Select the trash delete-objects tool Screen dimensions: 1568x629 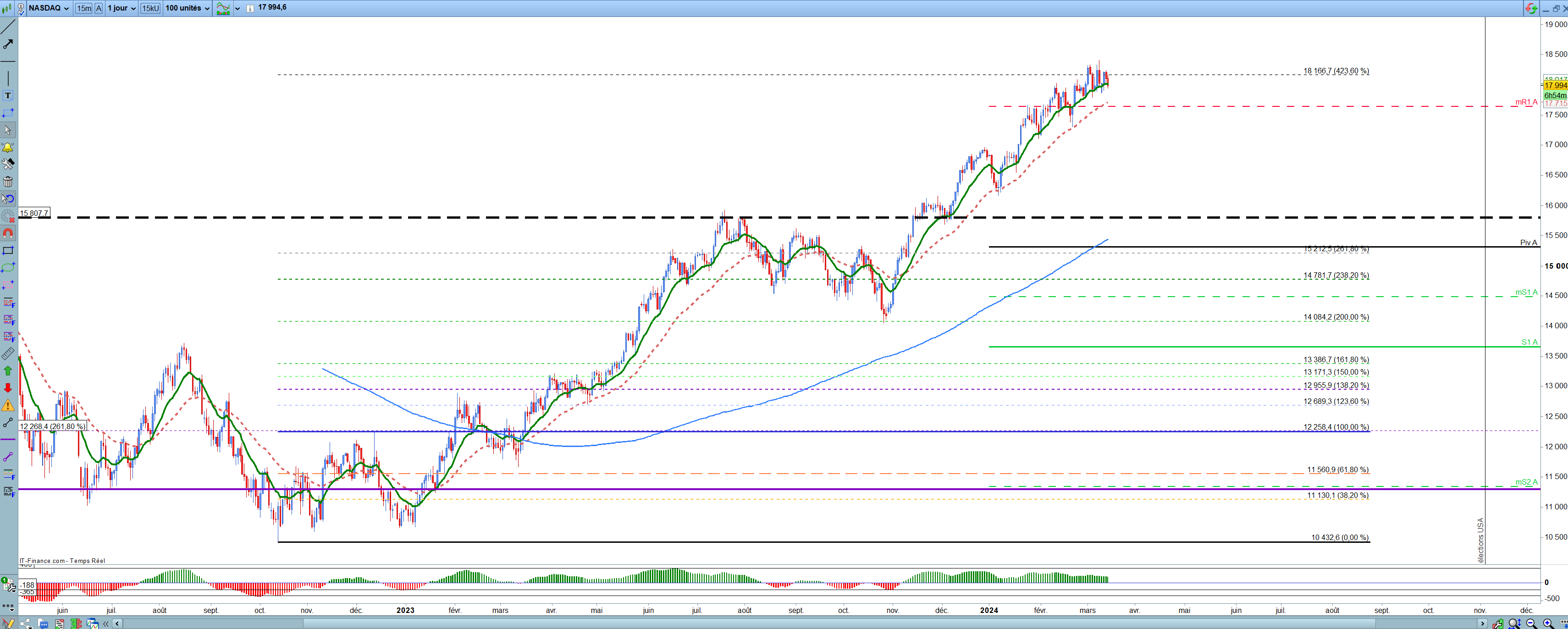(x=8, y=182)
